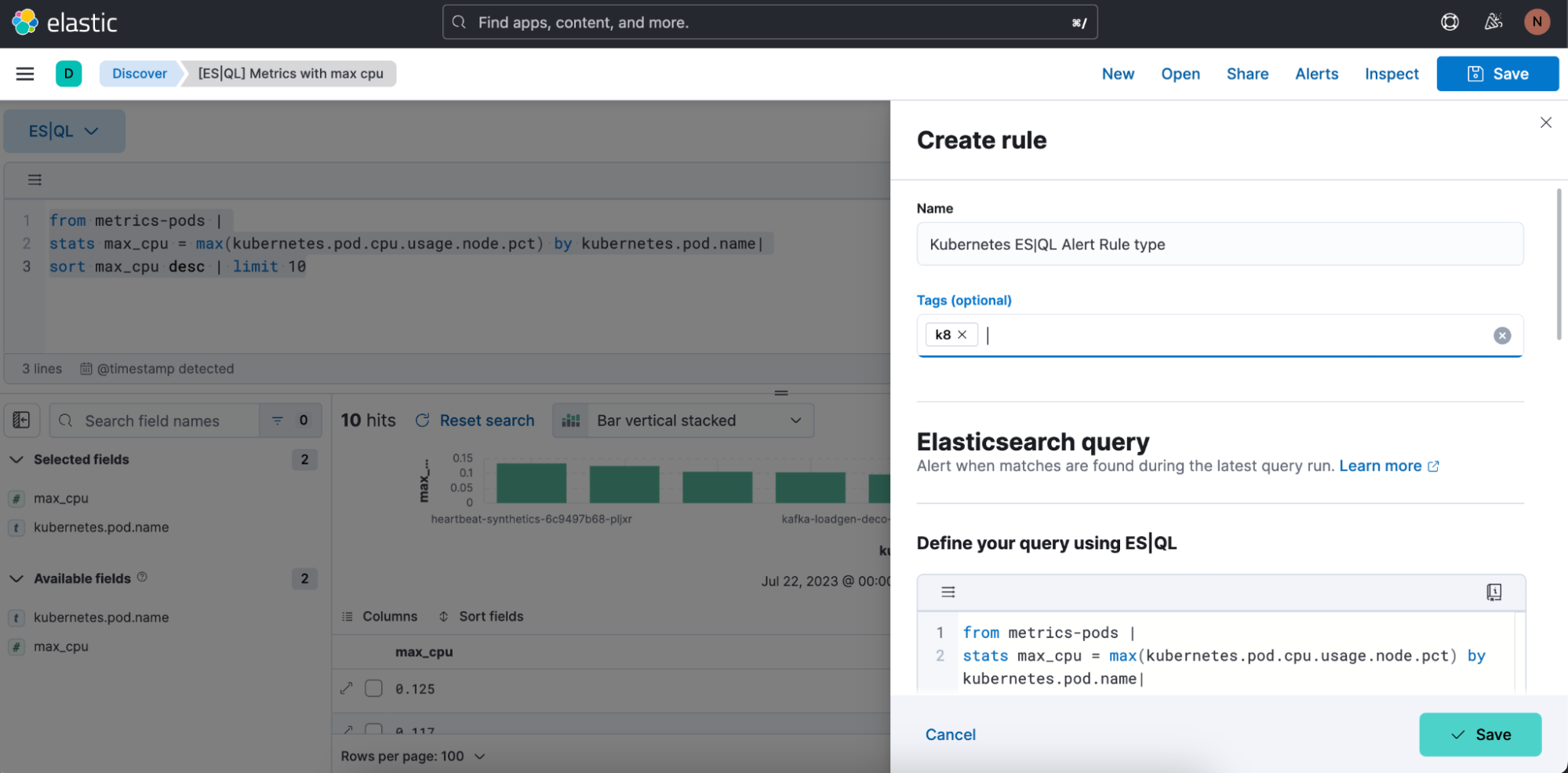The height and width of the screenshot is (773, 1568).
Task: Click the help lifebuoy icon
Action: click(1450, 22)
